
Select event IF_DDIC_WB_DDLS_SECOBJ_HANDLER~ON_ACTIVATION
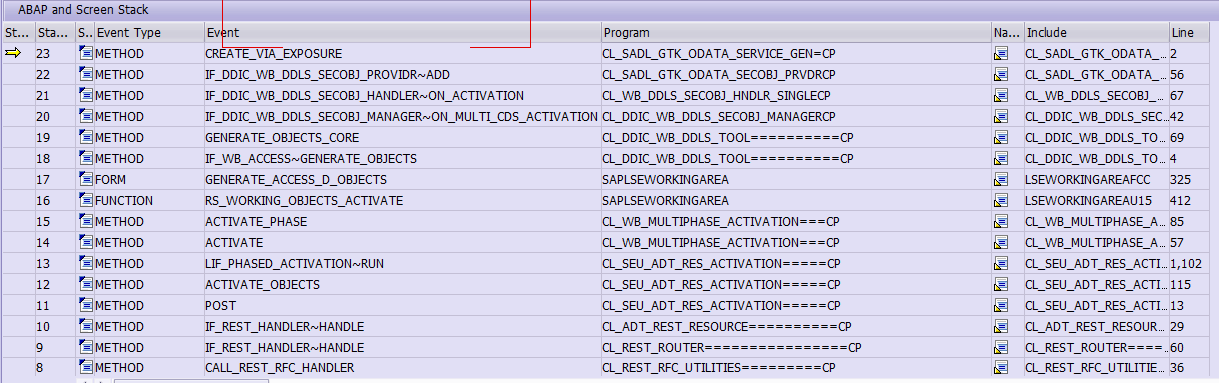tap(364, 96)
